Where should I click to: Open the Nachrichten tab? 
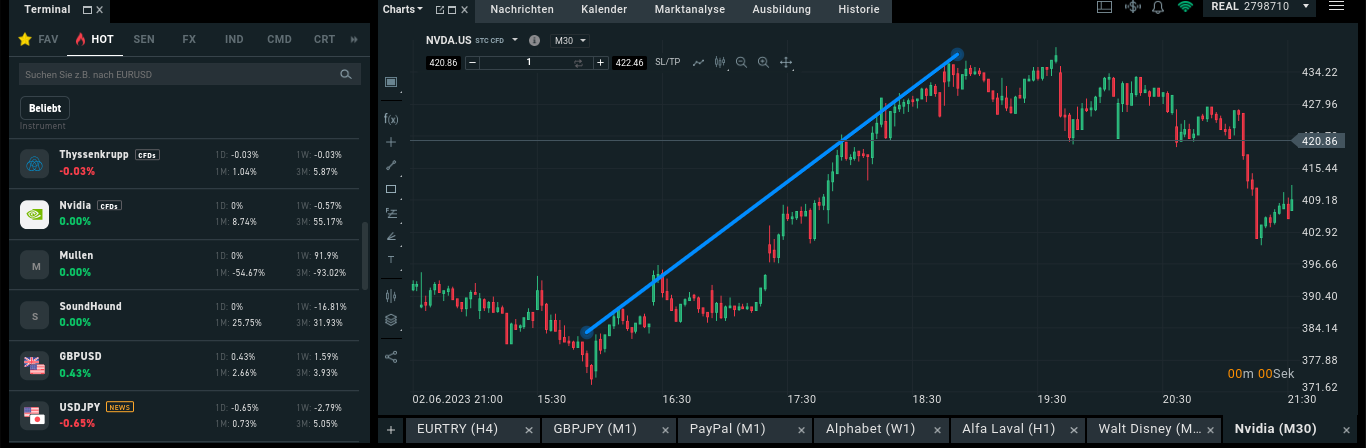[x=522, y=10]
